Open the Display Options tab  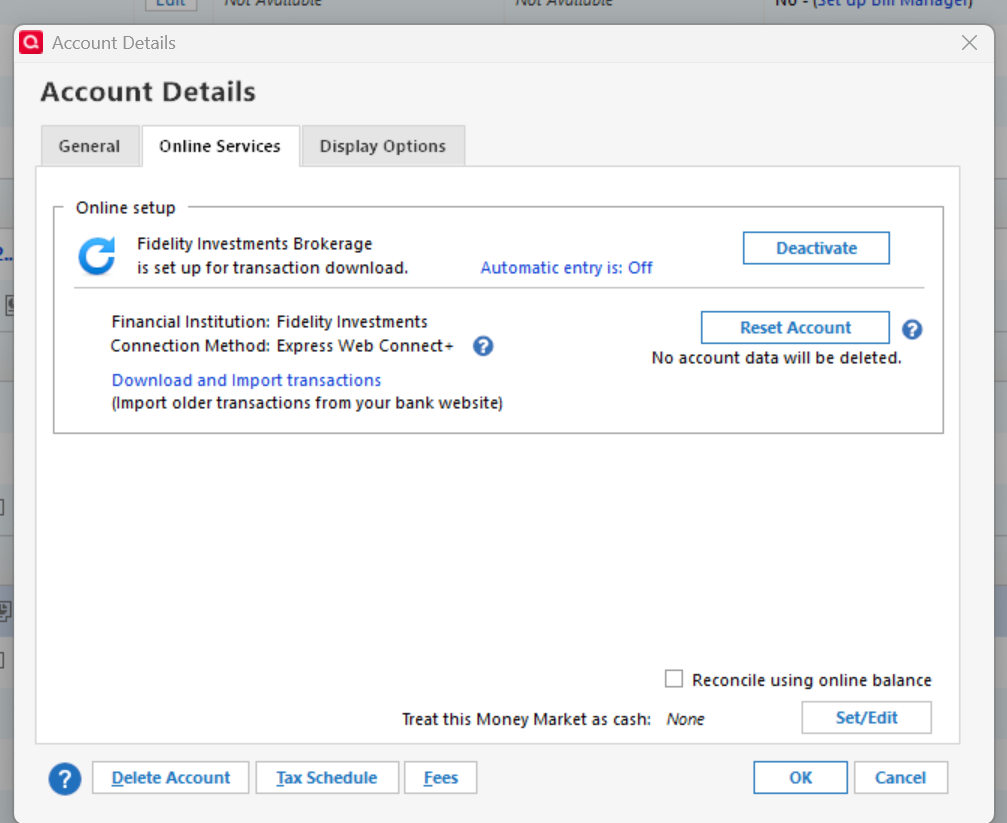point(383,146)
